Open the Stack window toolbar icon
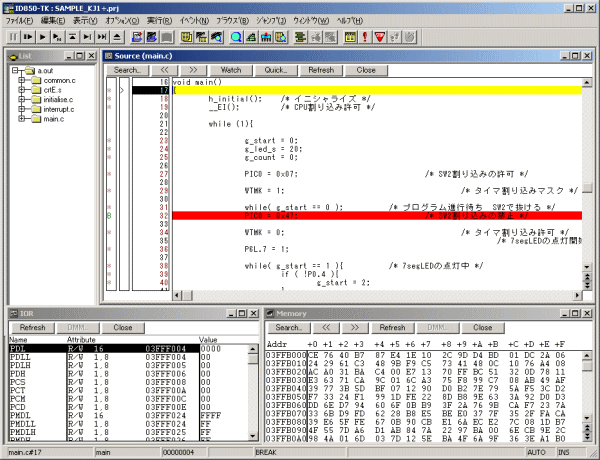The width and height of the screenshot is (600, 460). [x=301, y=37]
